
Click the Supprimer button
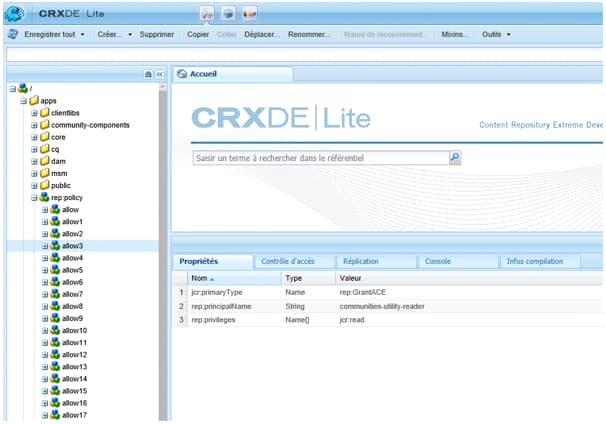pos(157,34)
